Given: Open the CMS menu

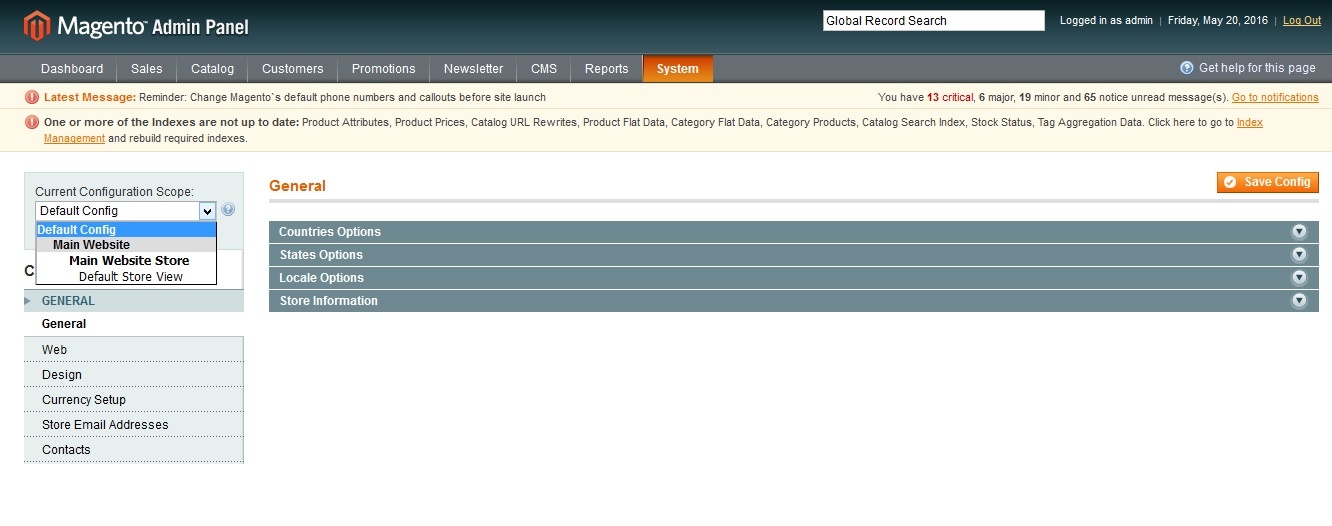Looking at the screenshot, I should [544, 69].
